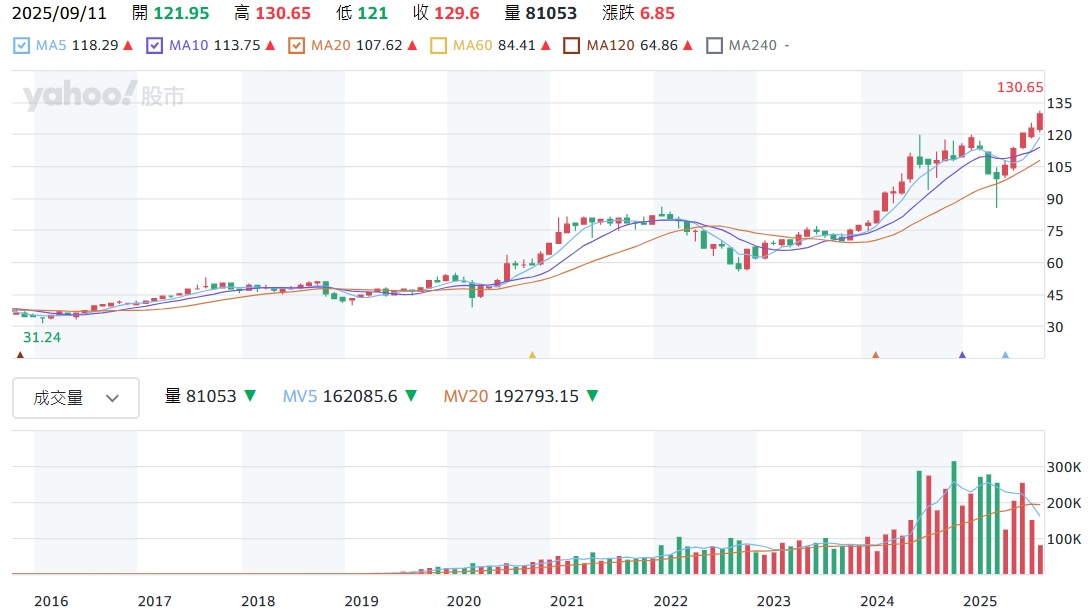Click the light blue triangle event marker
The height and width of the screenshot is (613, 1088).
point(1005,354)
